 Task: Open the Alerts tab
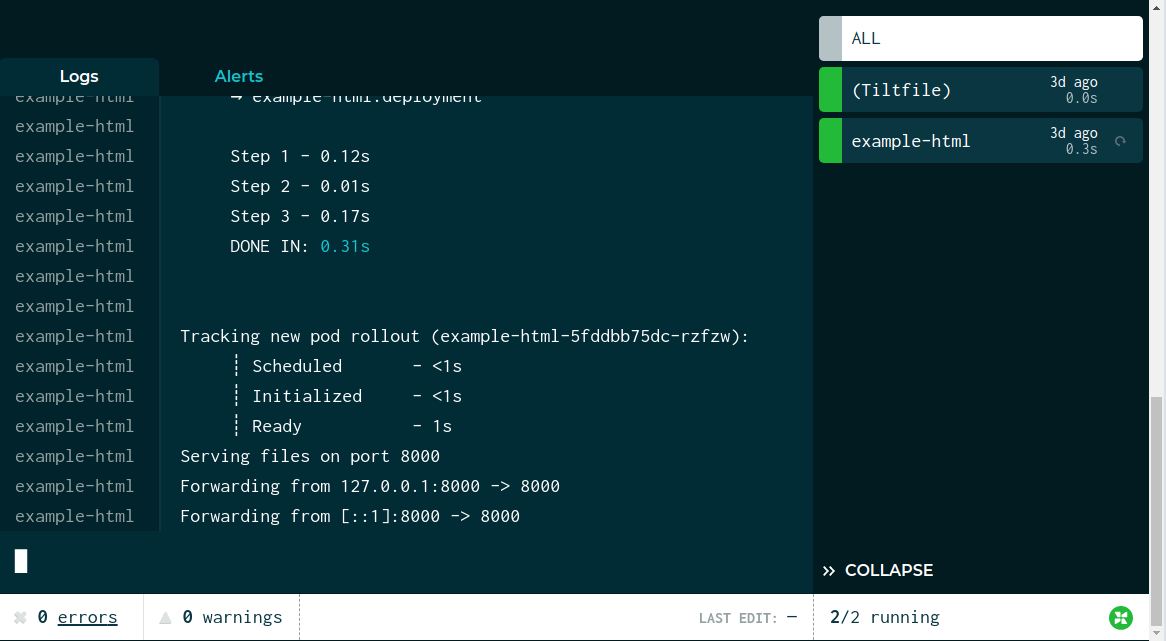point(239,77)
